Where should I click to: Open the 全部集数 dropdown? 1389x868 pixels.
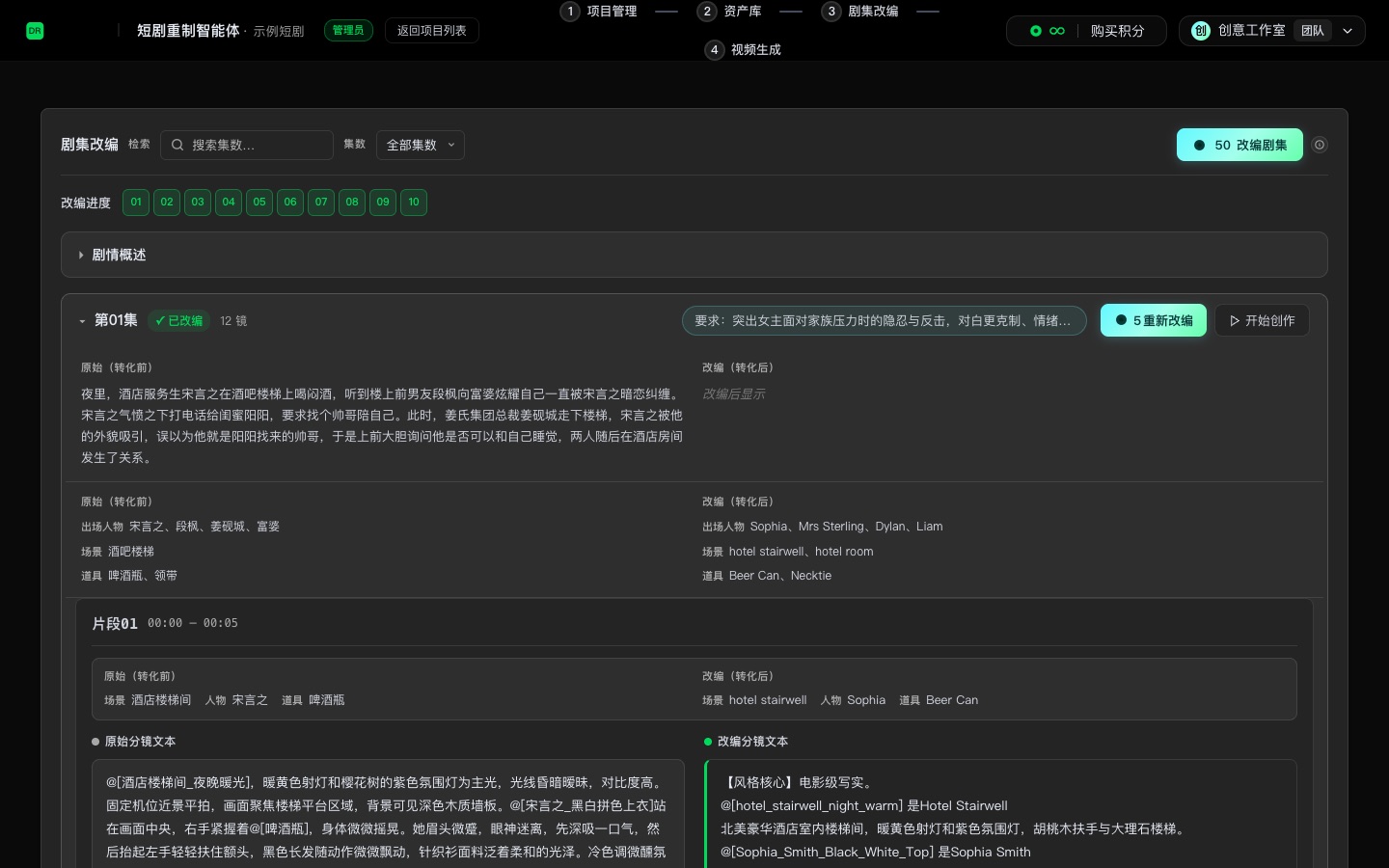pyautogui.click(x=421, y=145)
